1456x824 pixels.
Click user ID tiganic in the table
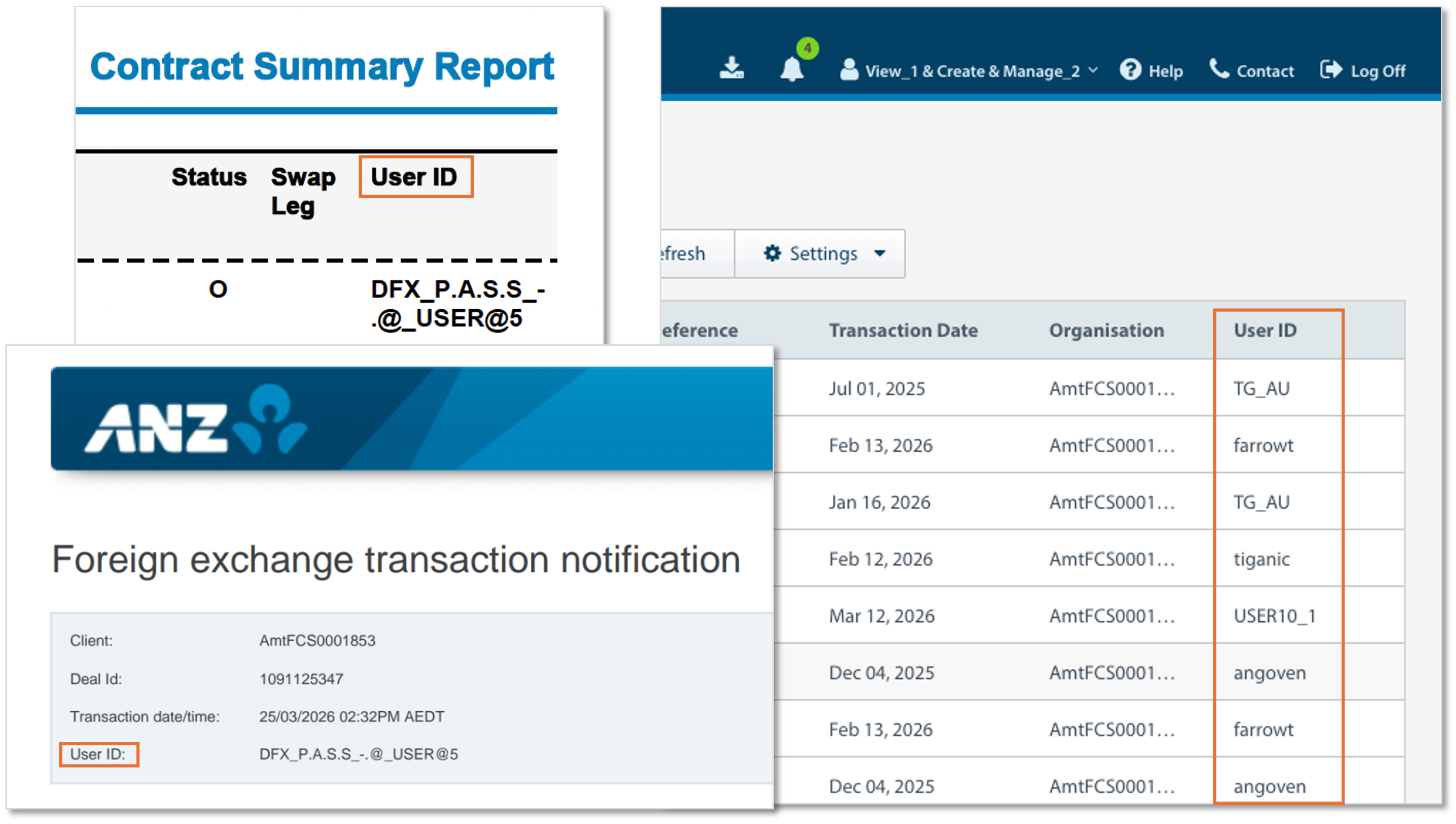coord(1261,559)
